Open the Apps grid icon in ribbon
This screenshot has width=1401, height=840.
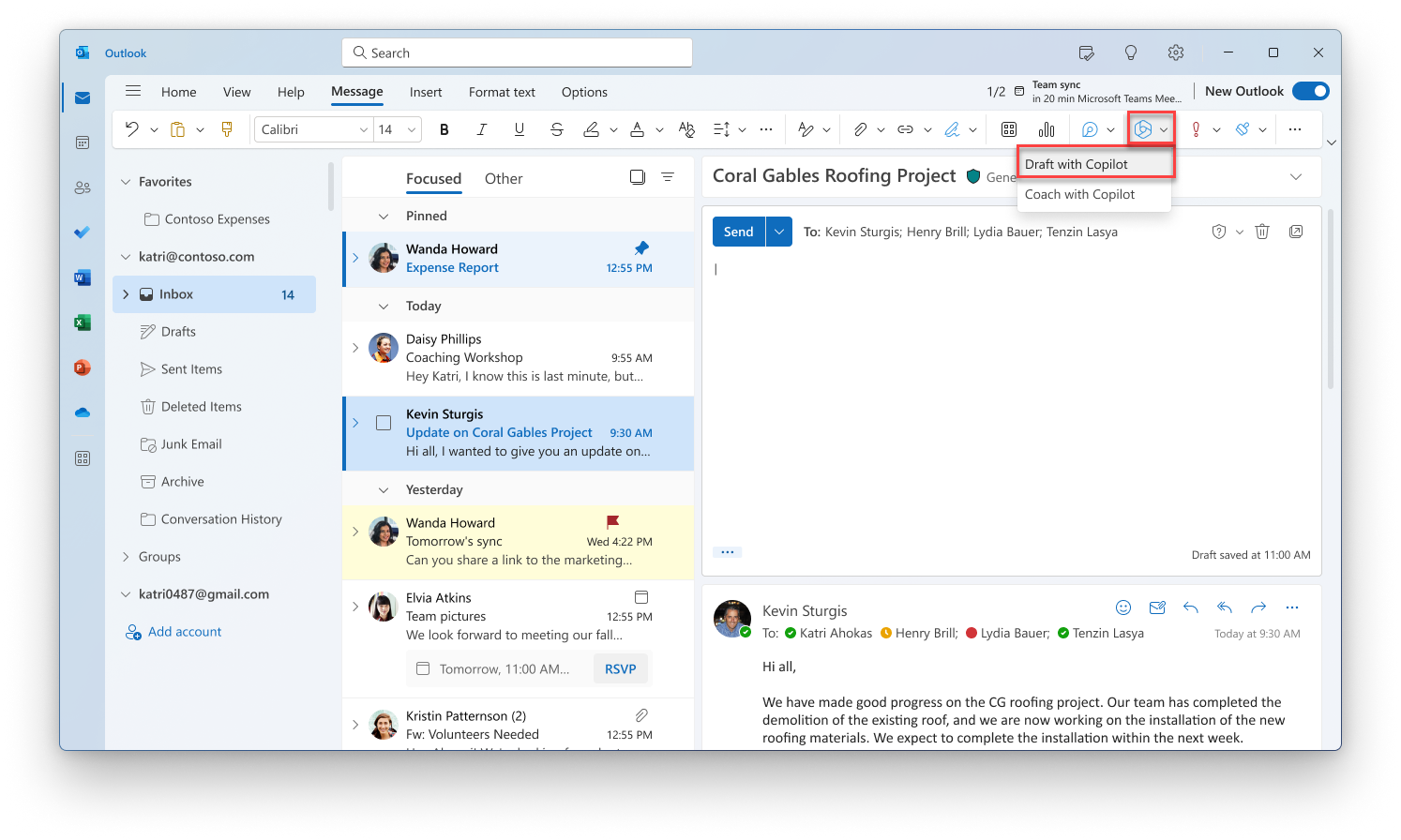[1009, 129]
